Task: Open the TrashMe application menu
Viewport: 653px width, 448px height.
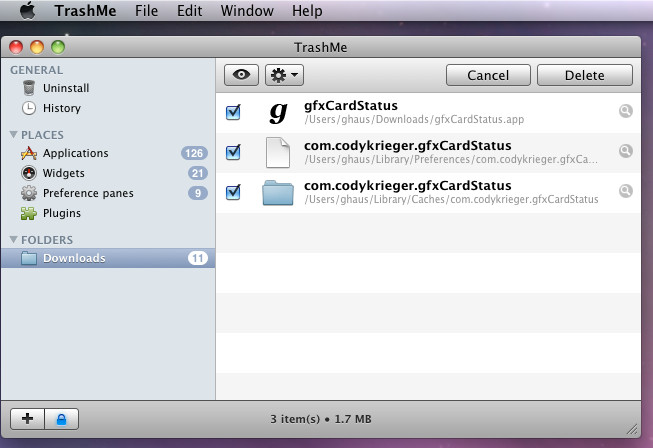Action: 85,11
